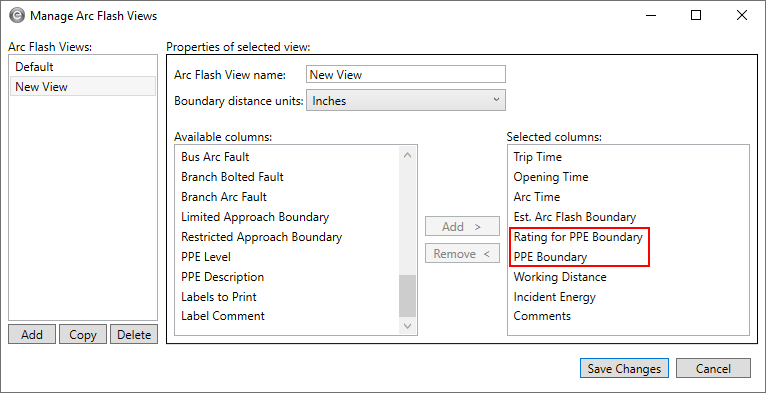Choose Incident Energy selected column
The image size is (766, 393).
554,297
